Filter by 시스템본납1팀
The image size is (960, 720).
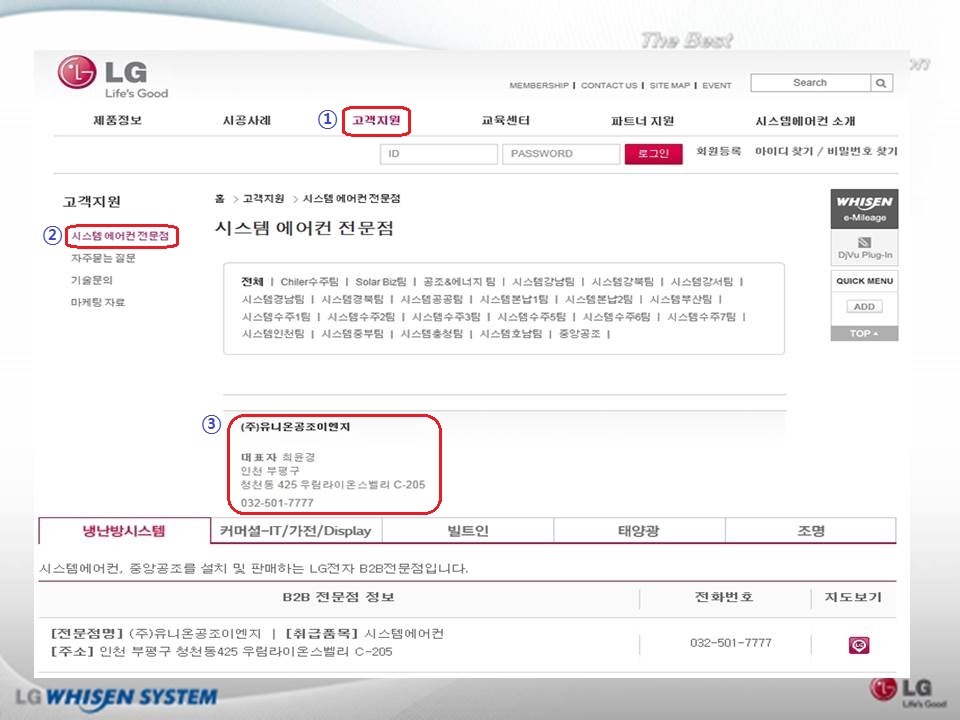click(514, 299)
